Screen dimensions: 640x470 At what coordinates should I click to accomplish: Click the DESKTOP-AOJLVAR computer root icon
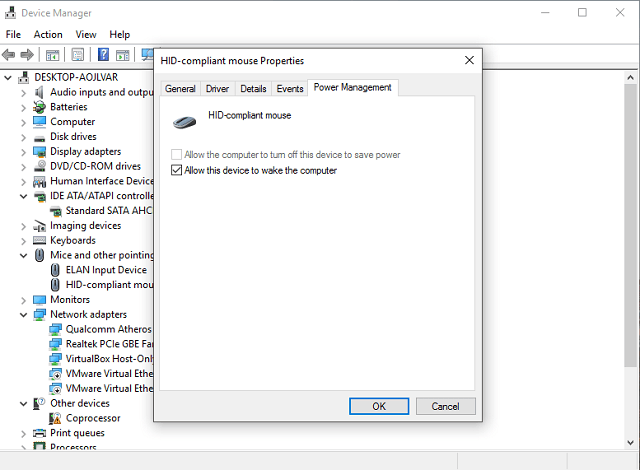(x=24, y=78)
